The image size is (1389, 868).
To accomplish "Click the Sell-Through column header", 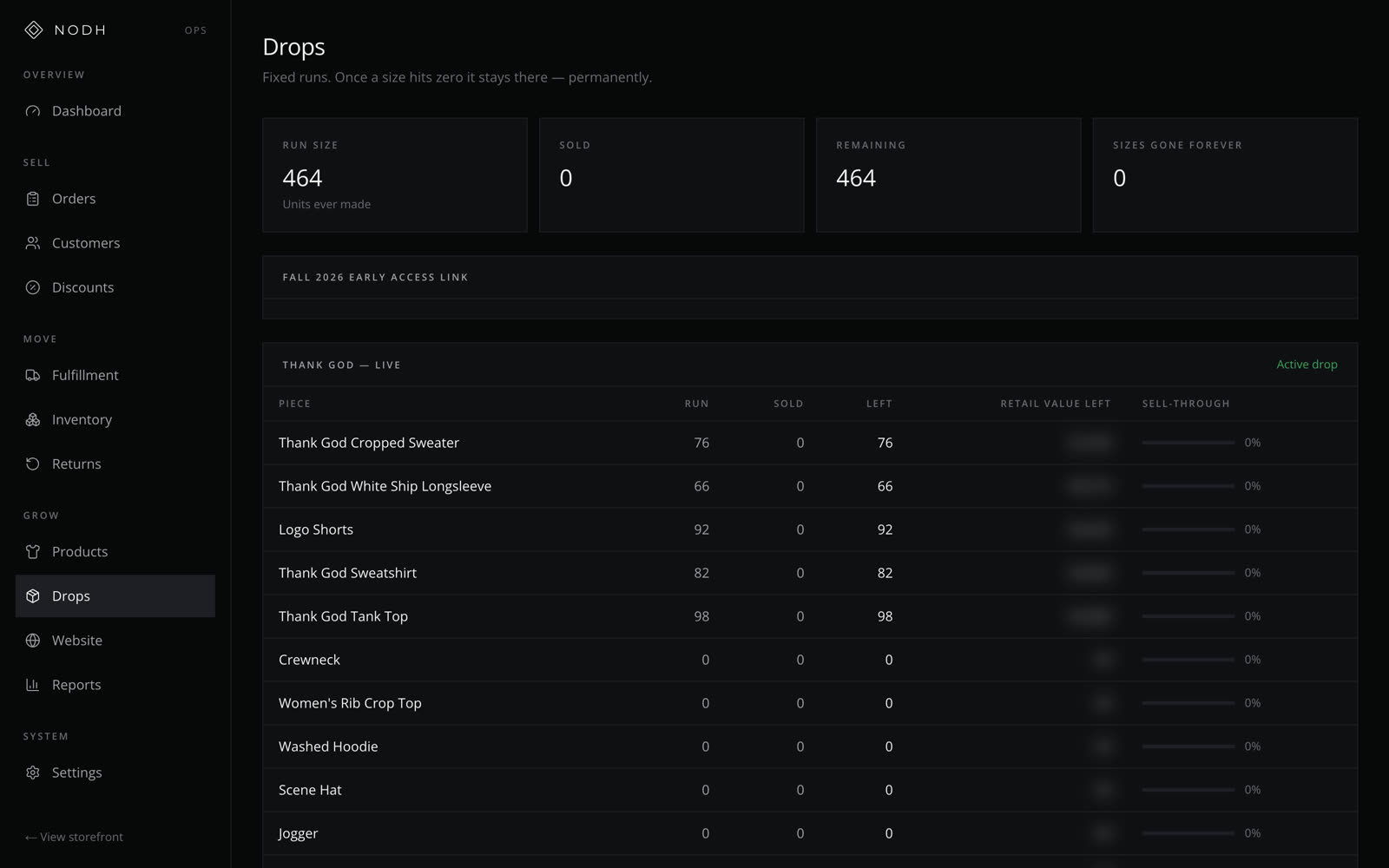I will tap(1186, 404).
